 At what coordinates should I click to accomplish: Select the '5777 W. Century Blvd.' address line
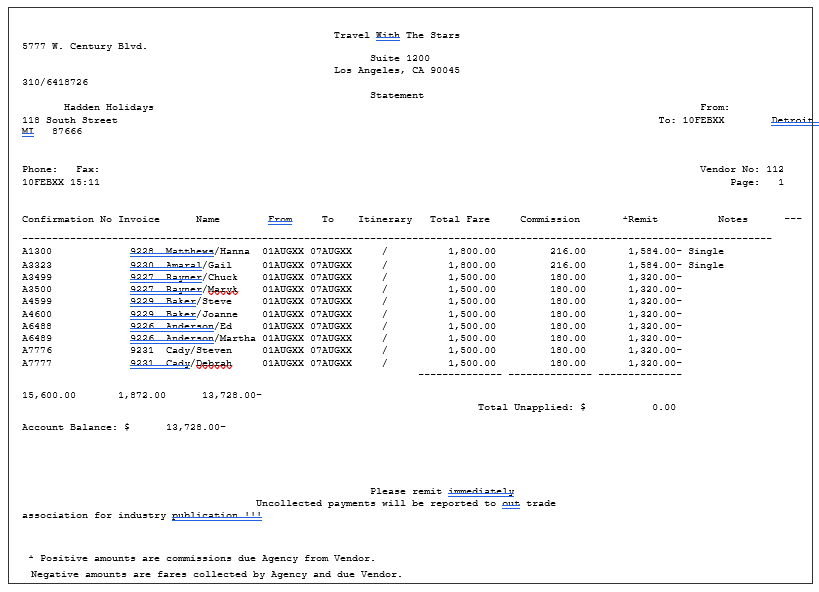(x=85, y=46)
